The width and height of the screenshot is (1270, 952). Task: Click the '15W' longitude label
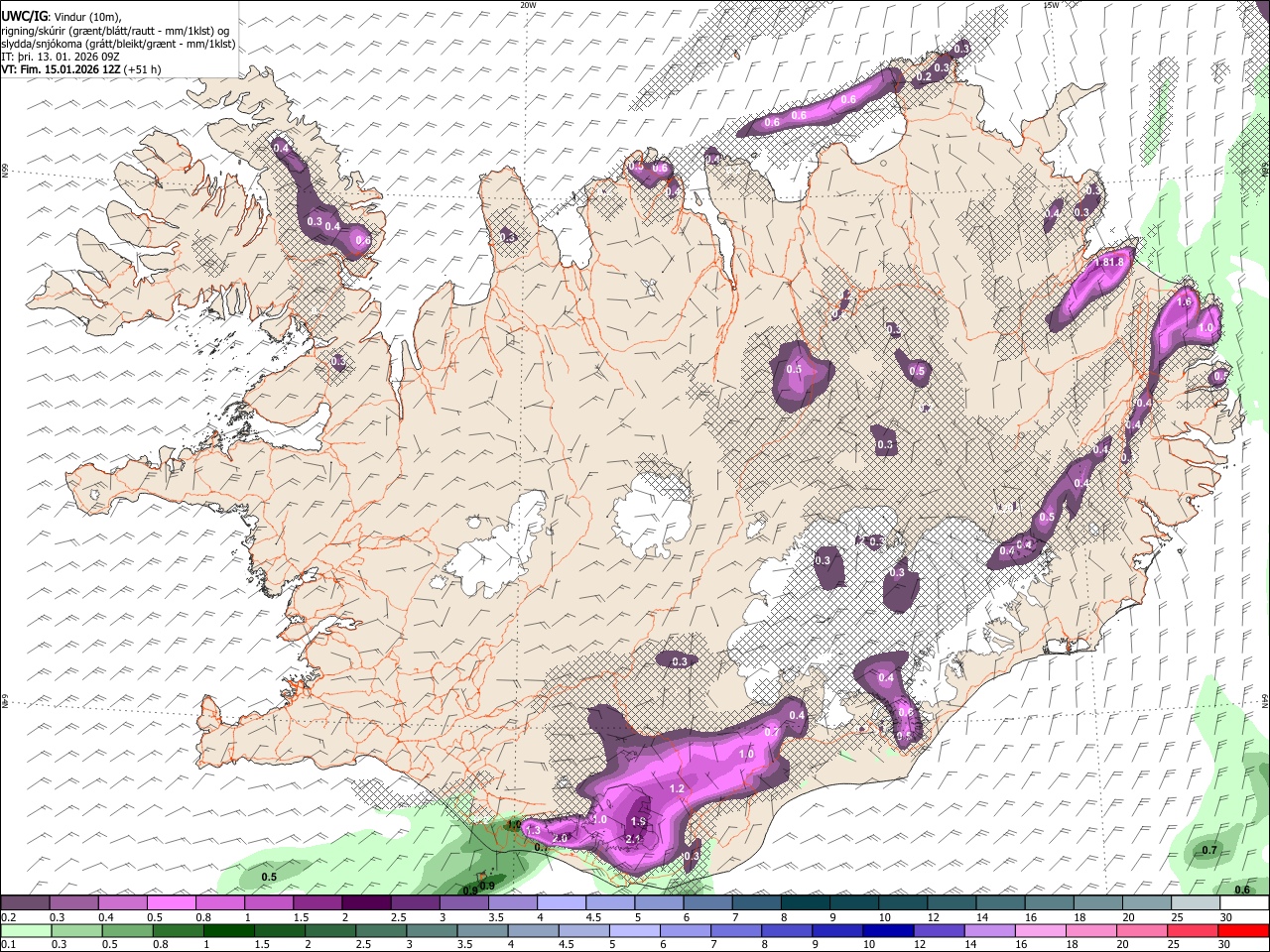[1051, 5]
